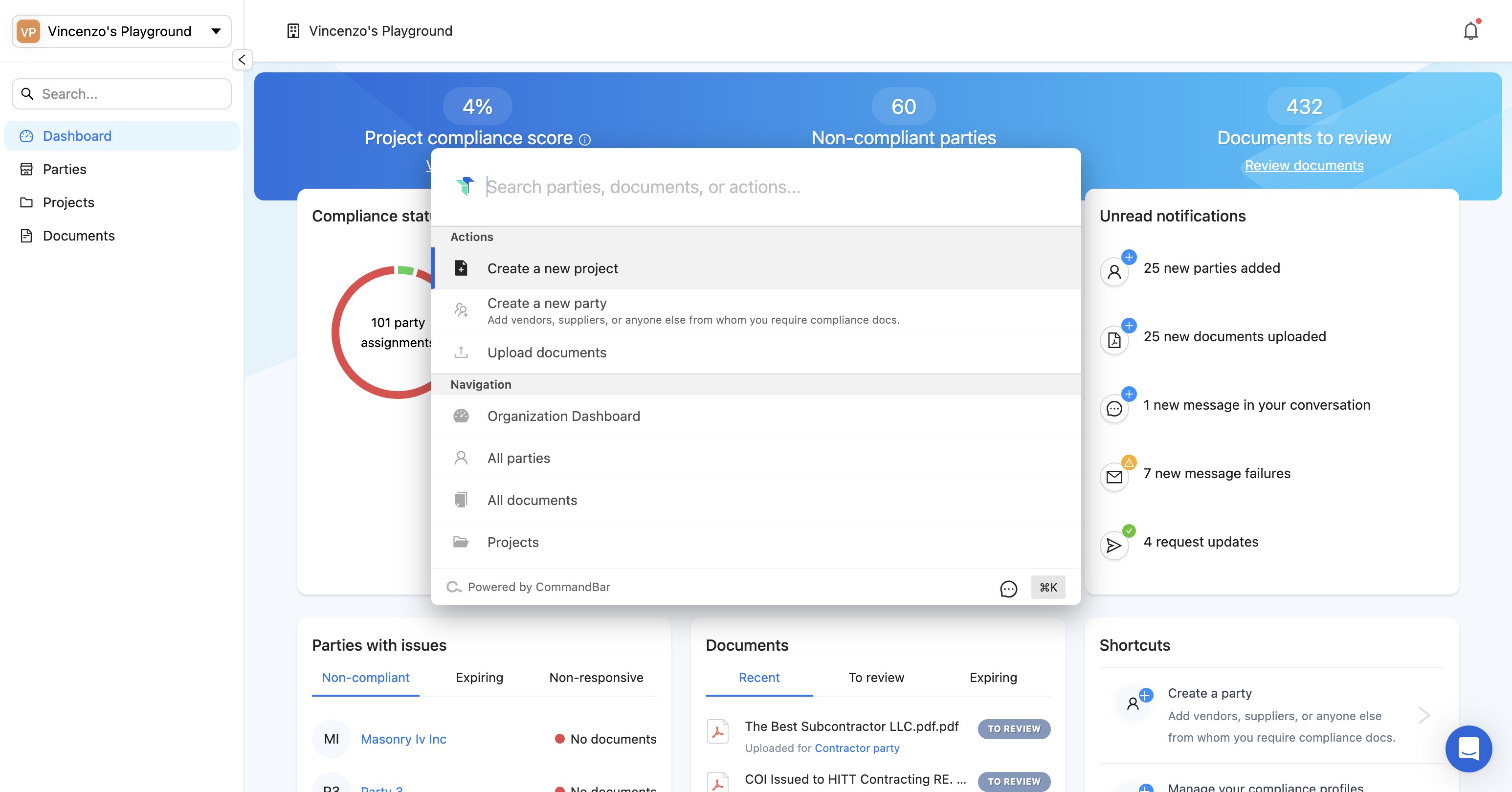Click the PDF icon for The Best Subcontractor LLC
Image resolution: width=1512 pixels, height=792 pixels.
pyautogui.click(x=717, y=731)
